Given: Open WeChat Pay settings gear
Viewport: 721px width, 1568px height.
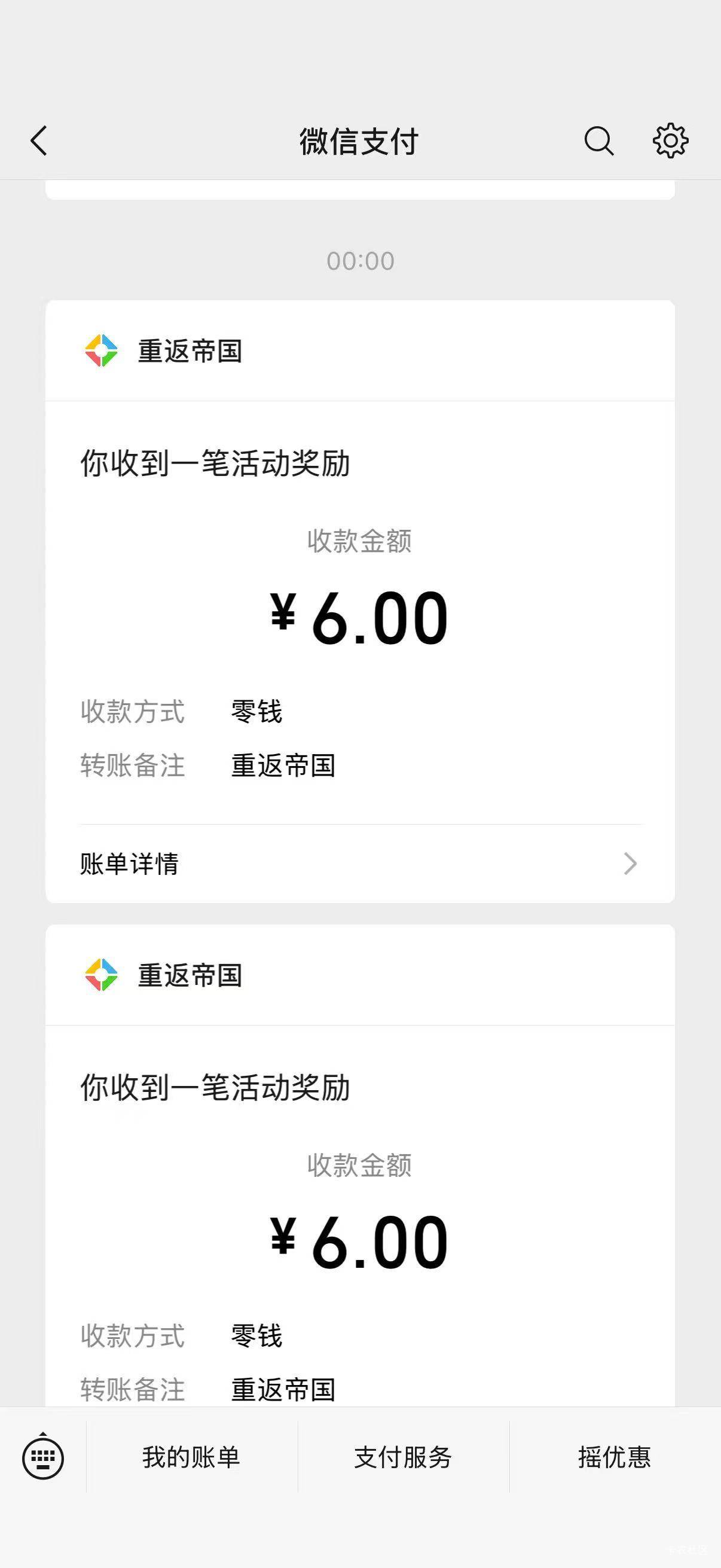Looking at the screenshot, I should click(670, 141).
